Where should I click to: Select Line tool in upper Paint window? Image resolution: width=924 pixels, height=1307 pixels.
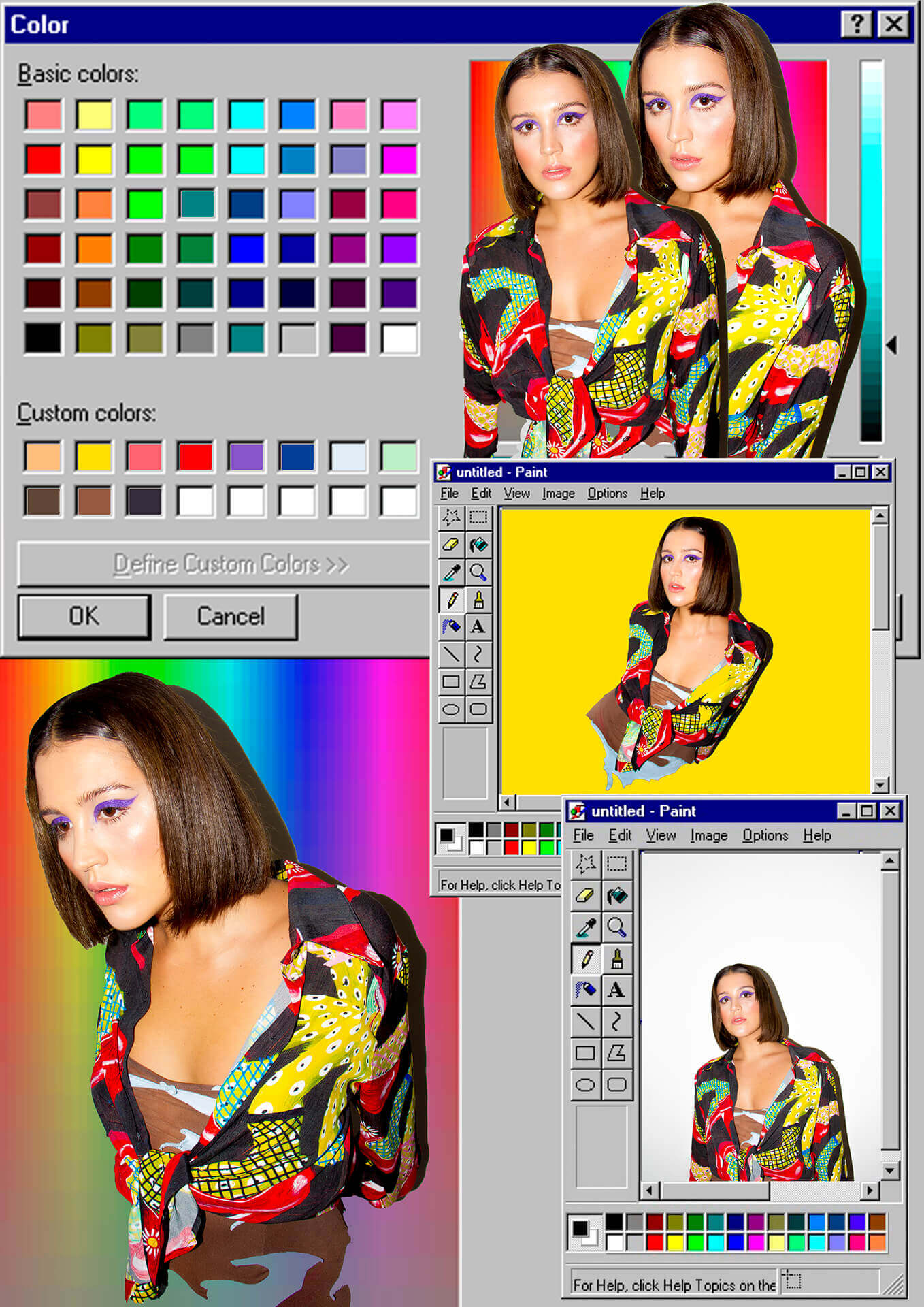451,654
